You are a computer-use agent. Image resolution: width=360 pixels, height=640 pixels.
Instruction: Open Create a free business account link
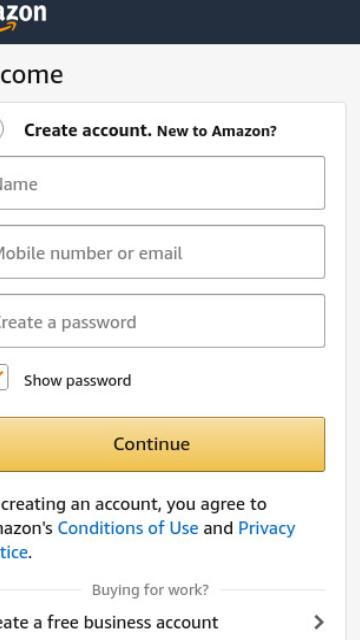pyautogui.click(x=109, y=622)
